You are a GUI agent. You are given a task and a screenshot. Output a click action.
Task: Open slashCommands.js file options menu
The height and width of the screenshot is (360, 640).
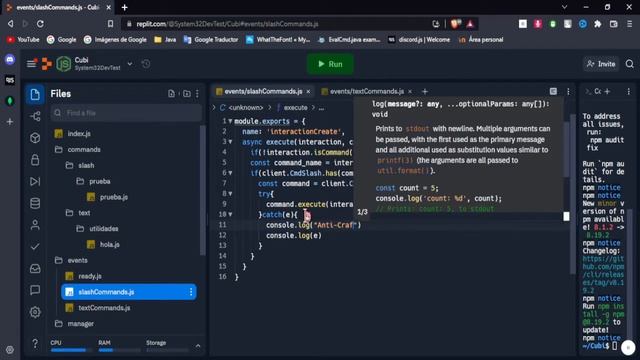tap(191, 292)
